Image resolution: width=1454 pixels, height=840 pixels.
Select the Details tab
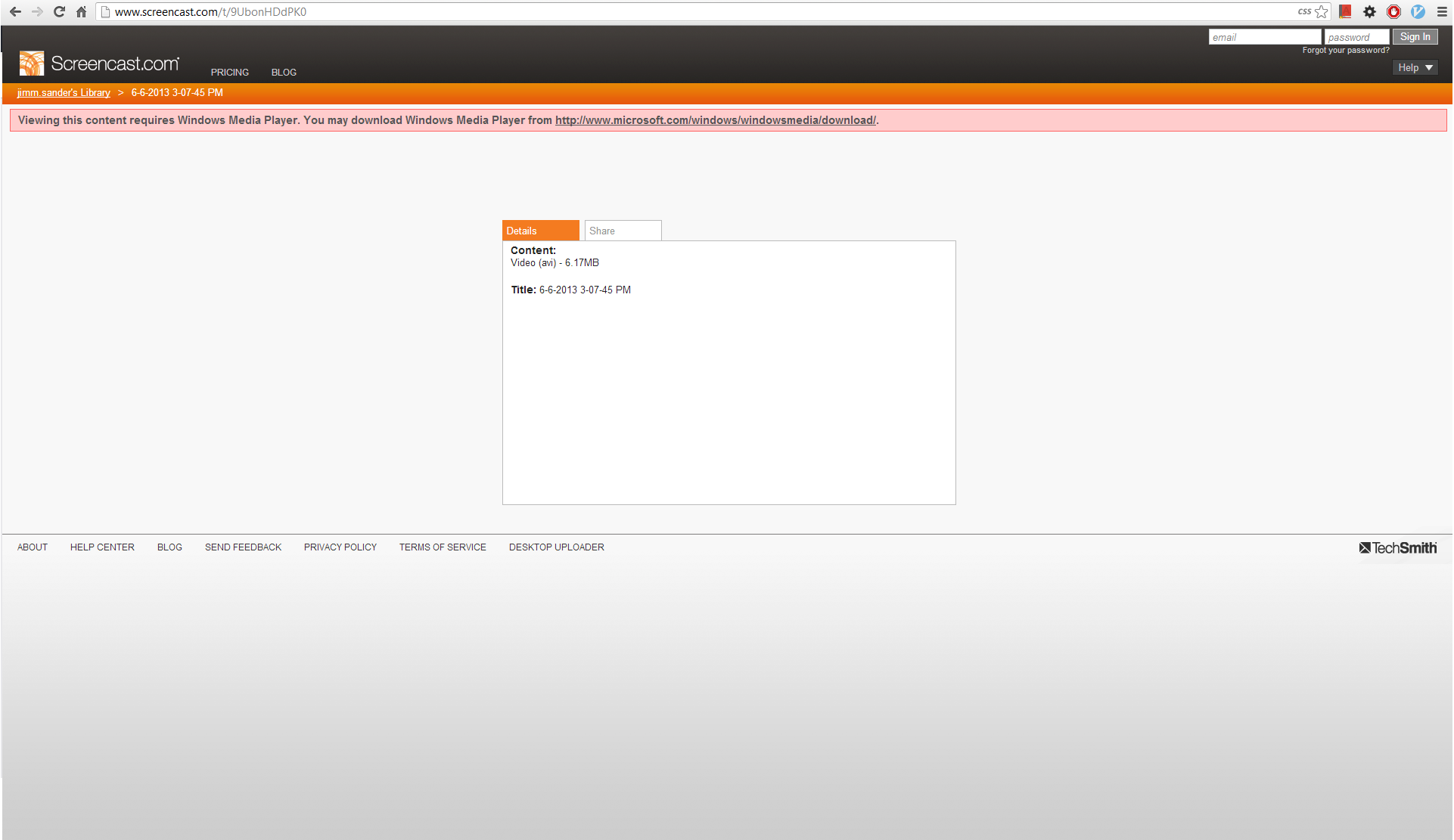[x=540, y=231]
